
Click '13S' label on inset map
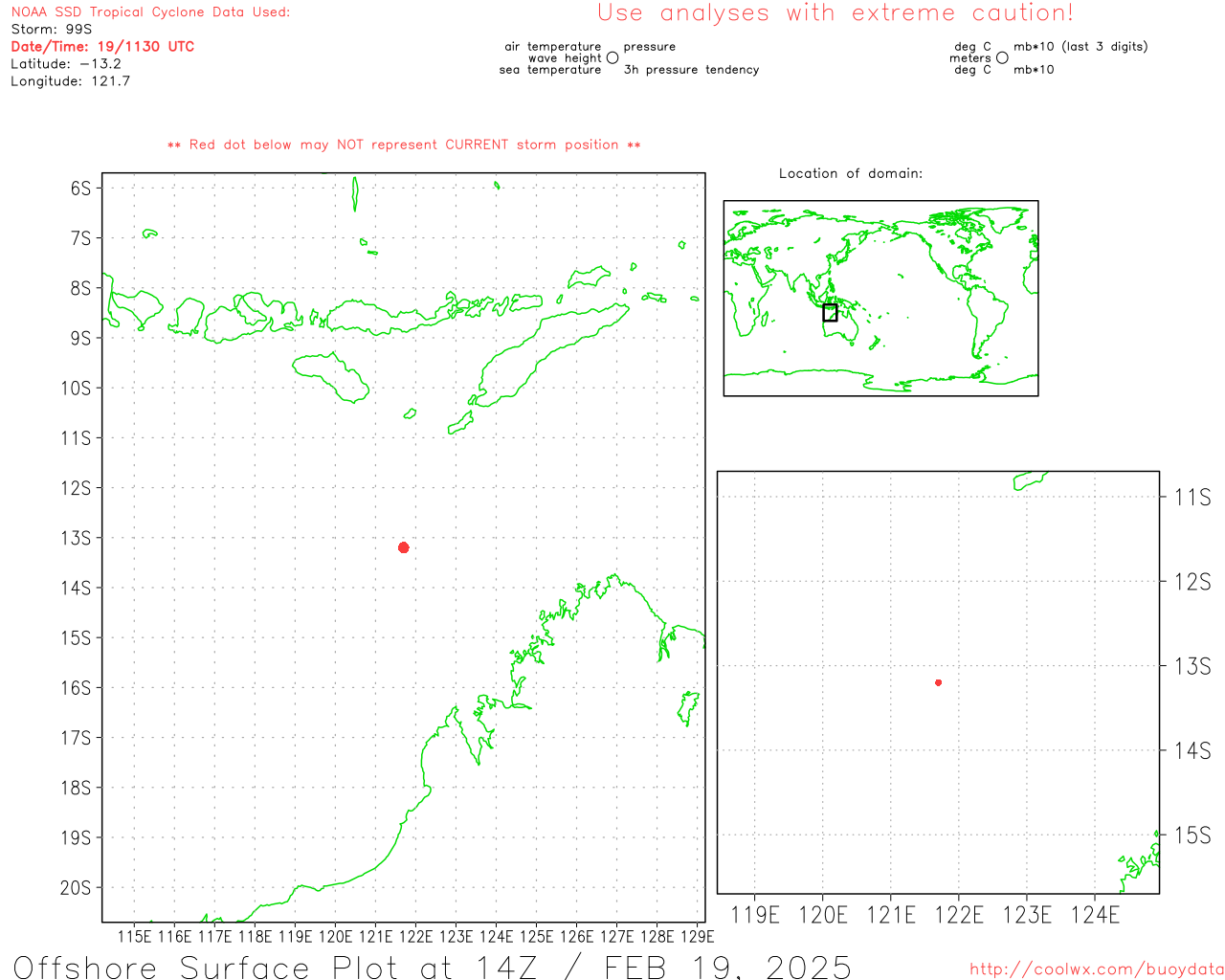(x=1192, y=666)
